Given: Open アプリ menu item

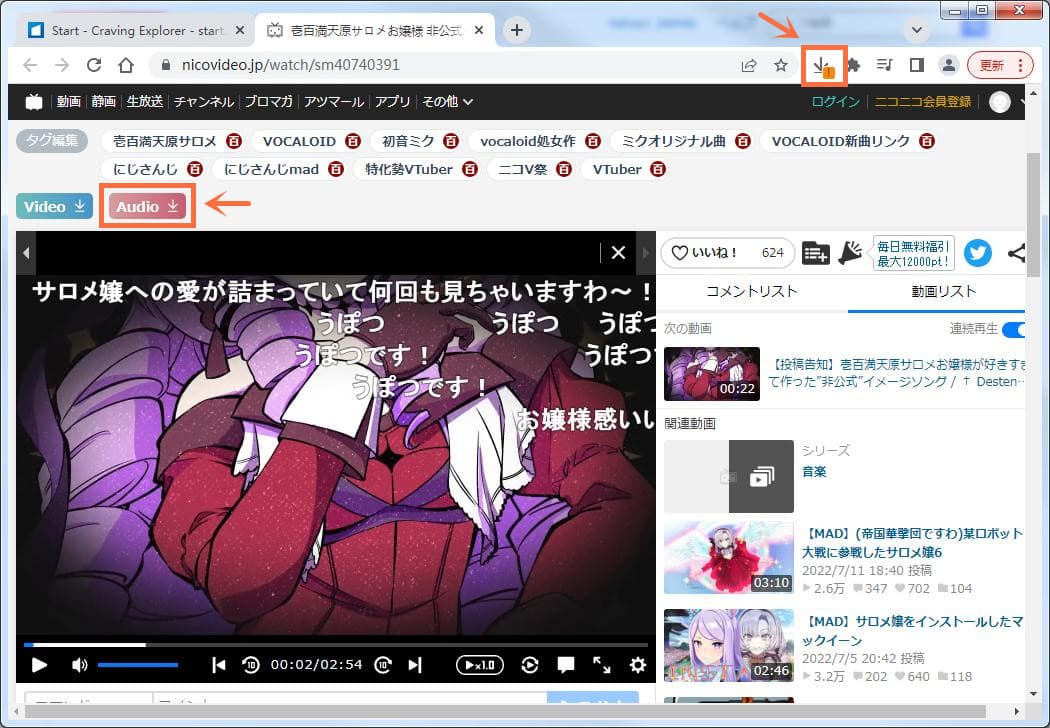Looking at the screenshot, I should coord(392,102).
